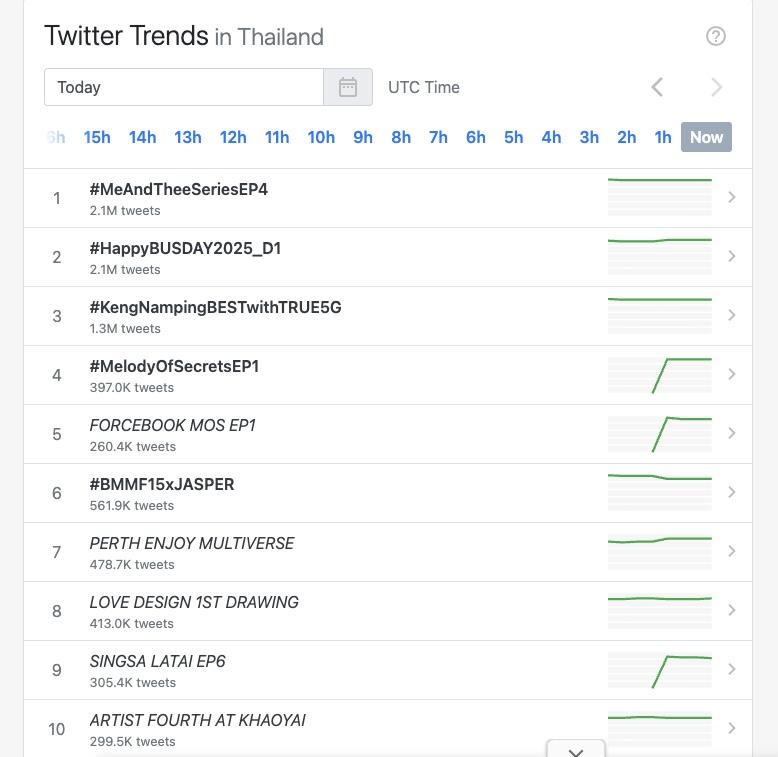View #BMMF15xJASPER trend sparkline chart
This screenshot has height=757, width=778.
[660, 492]
